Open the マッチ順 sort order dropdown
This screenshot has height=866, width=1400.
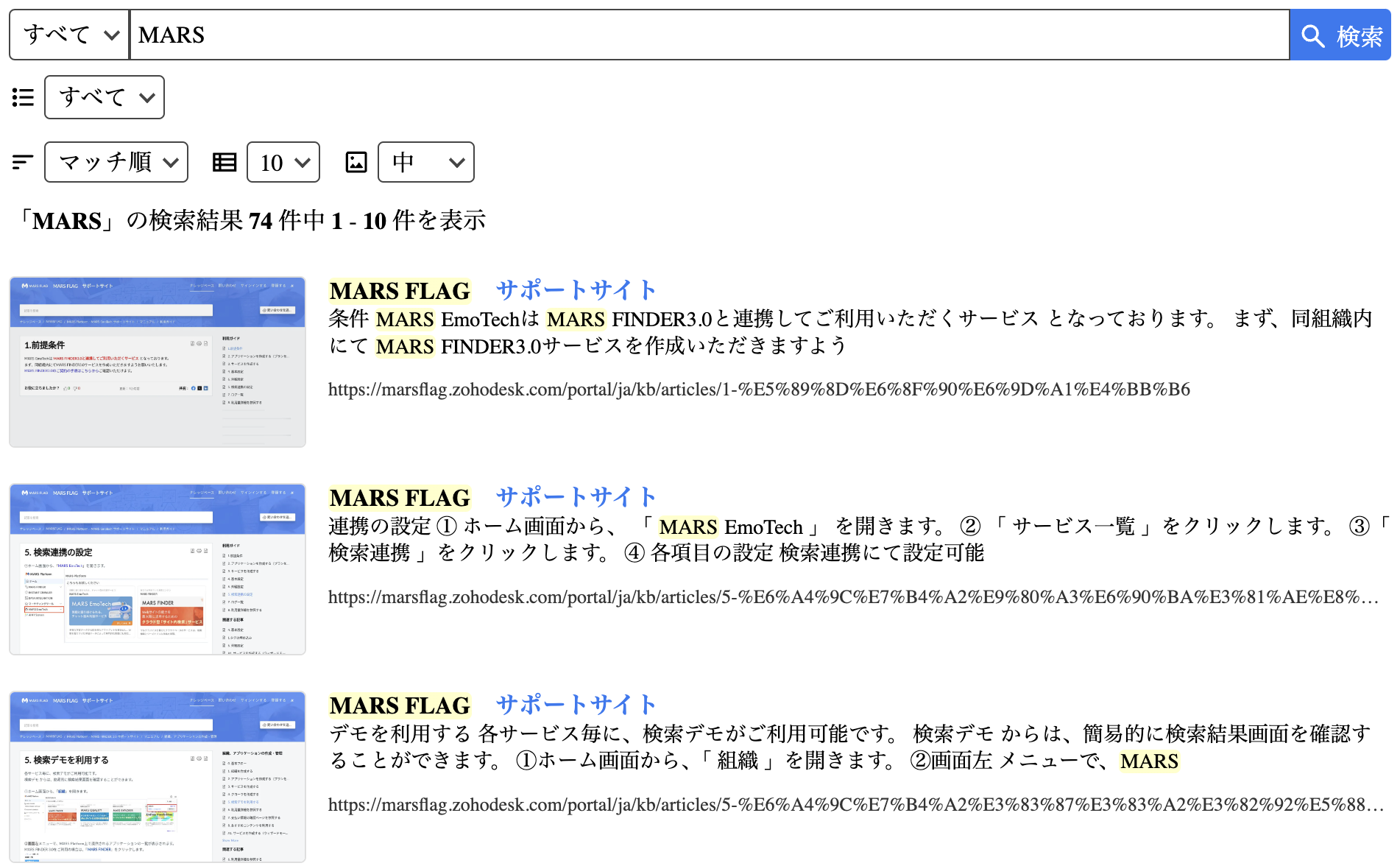(116, 162)
